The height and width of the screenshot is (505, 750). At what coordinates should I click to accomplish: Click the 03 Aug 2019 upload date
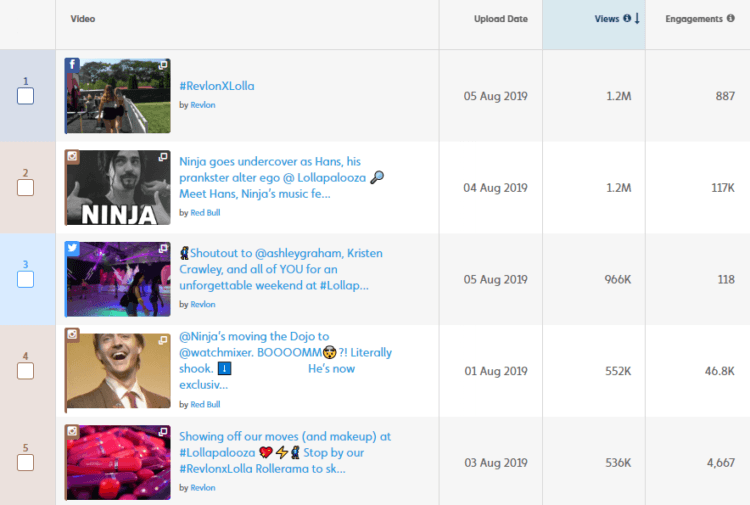click(496, 463)
